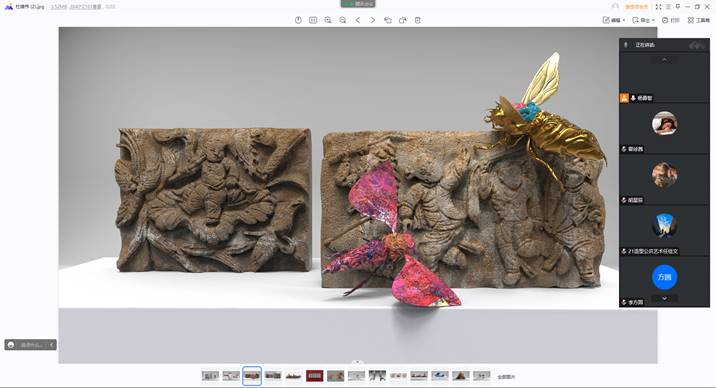Open the hamburger main menu
The height and width of the screenshot is (388, 716).
coord(668,7)
